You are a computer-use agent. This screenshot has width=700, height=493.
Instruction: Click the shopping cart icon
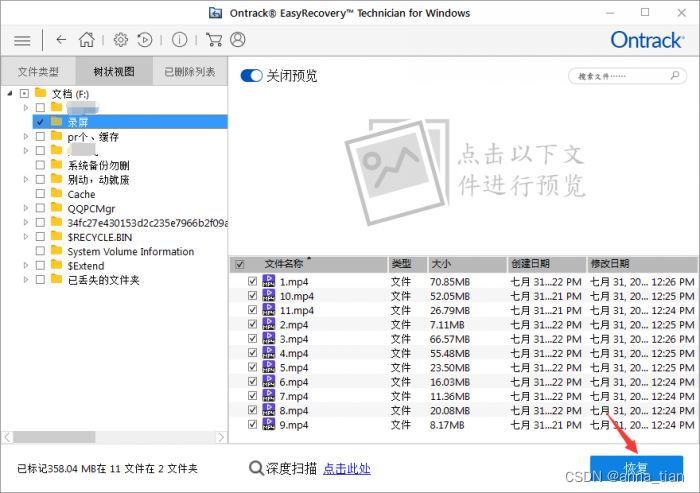pos(214,40)
